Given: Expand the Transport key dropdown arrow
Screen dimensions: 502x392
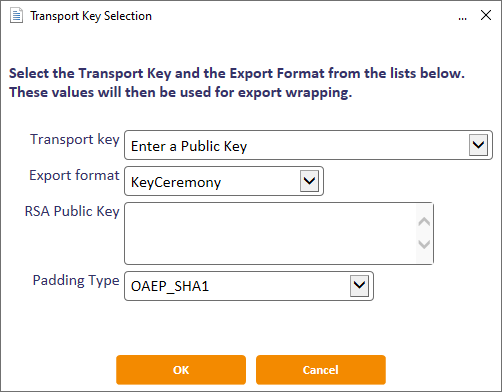Looking at the screenshot, I should [x=478, y=145].
